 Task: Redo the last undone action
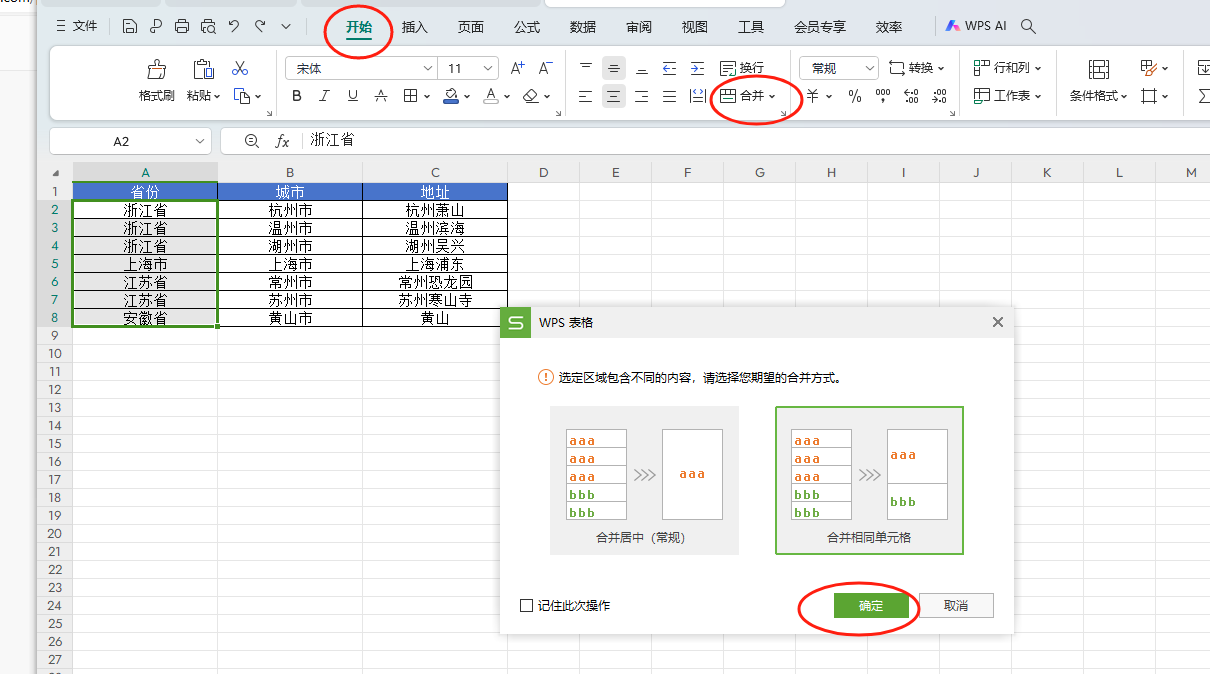(x=260, y=27)
